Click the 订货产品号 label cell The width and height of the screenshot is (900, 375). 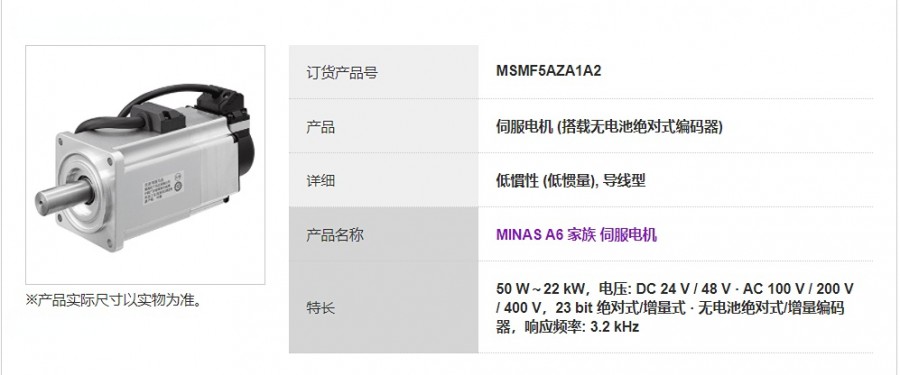(x=383, y=72)
